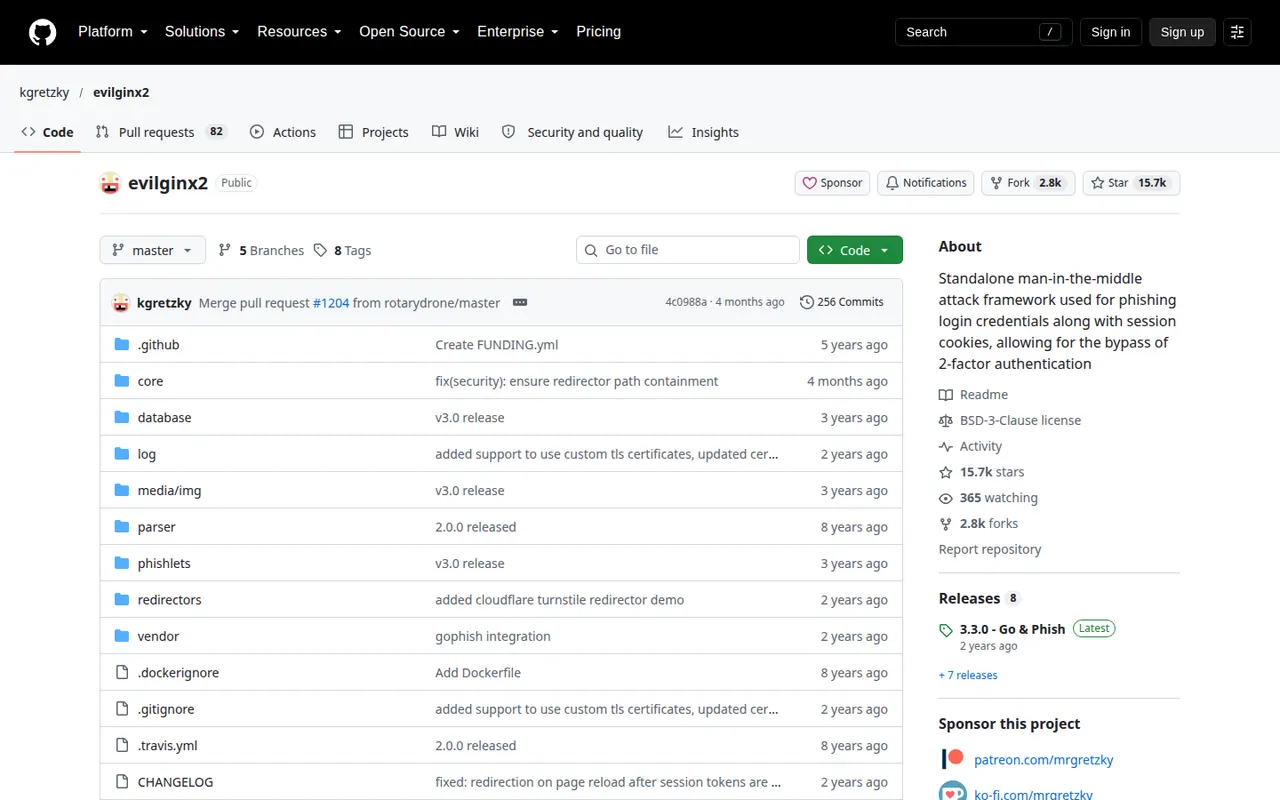Open Readme link in About
Viewport: 1280px width, 800px height.
click(973, 395)
